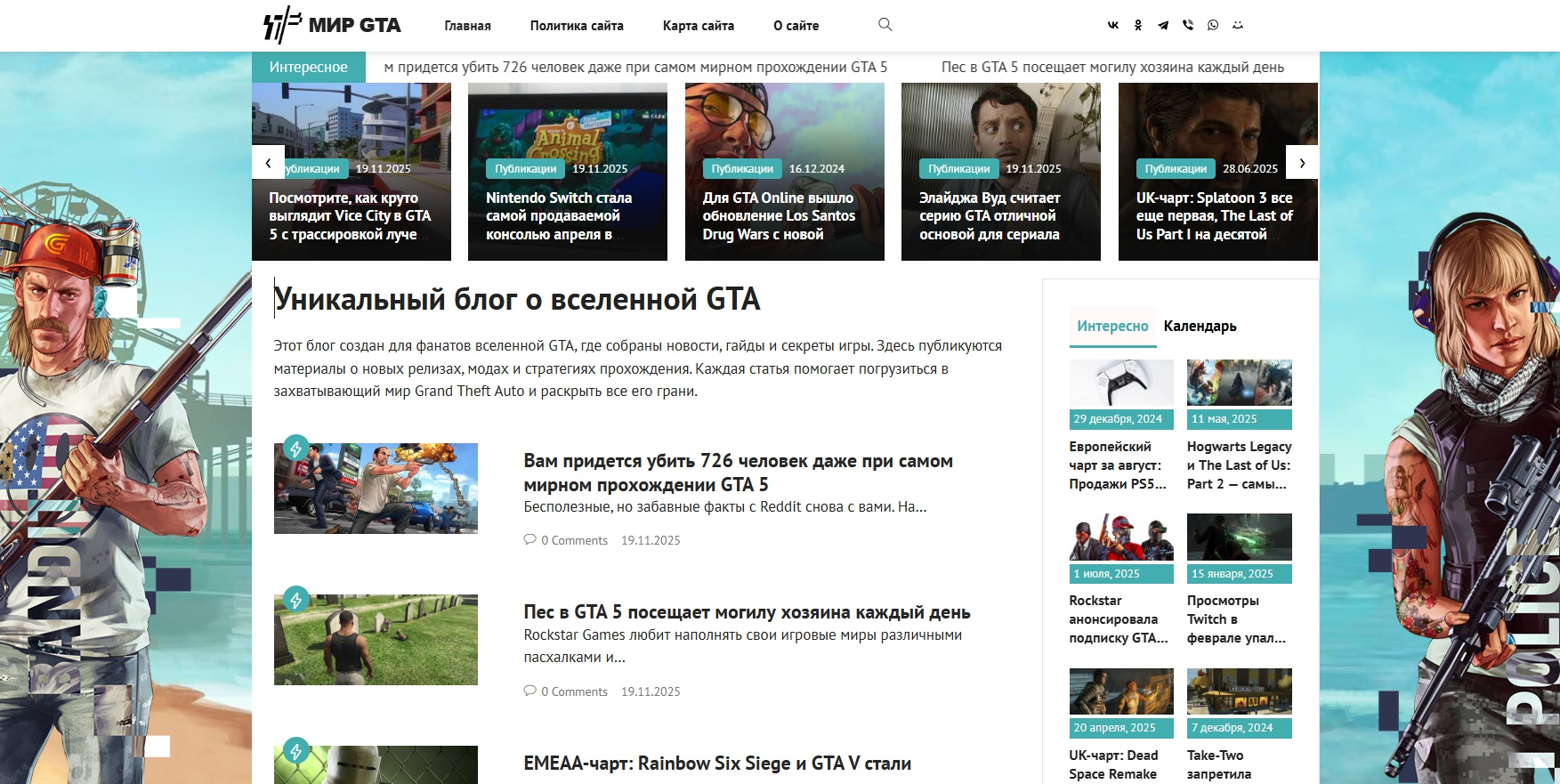
Task: Open ticker headline about Пес в GTA 5
Action: point(1112,67)
